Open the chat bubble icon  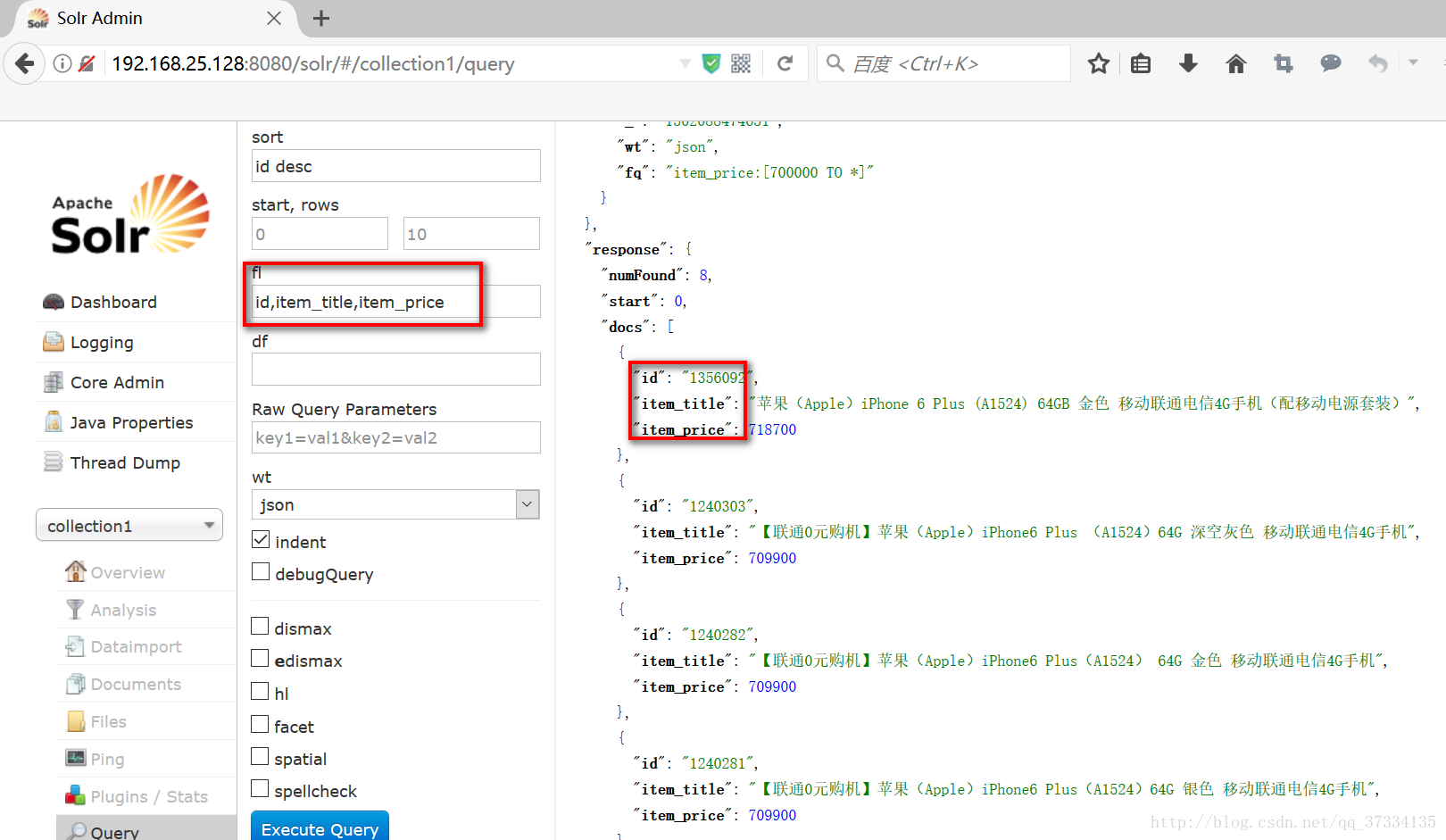[1331, 63]
